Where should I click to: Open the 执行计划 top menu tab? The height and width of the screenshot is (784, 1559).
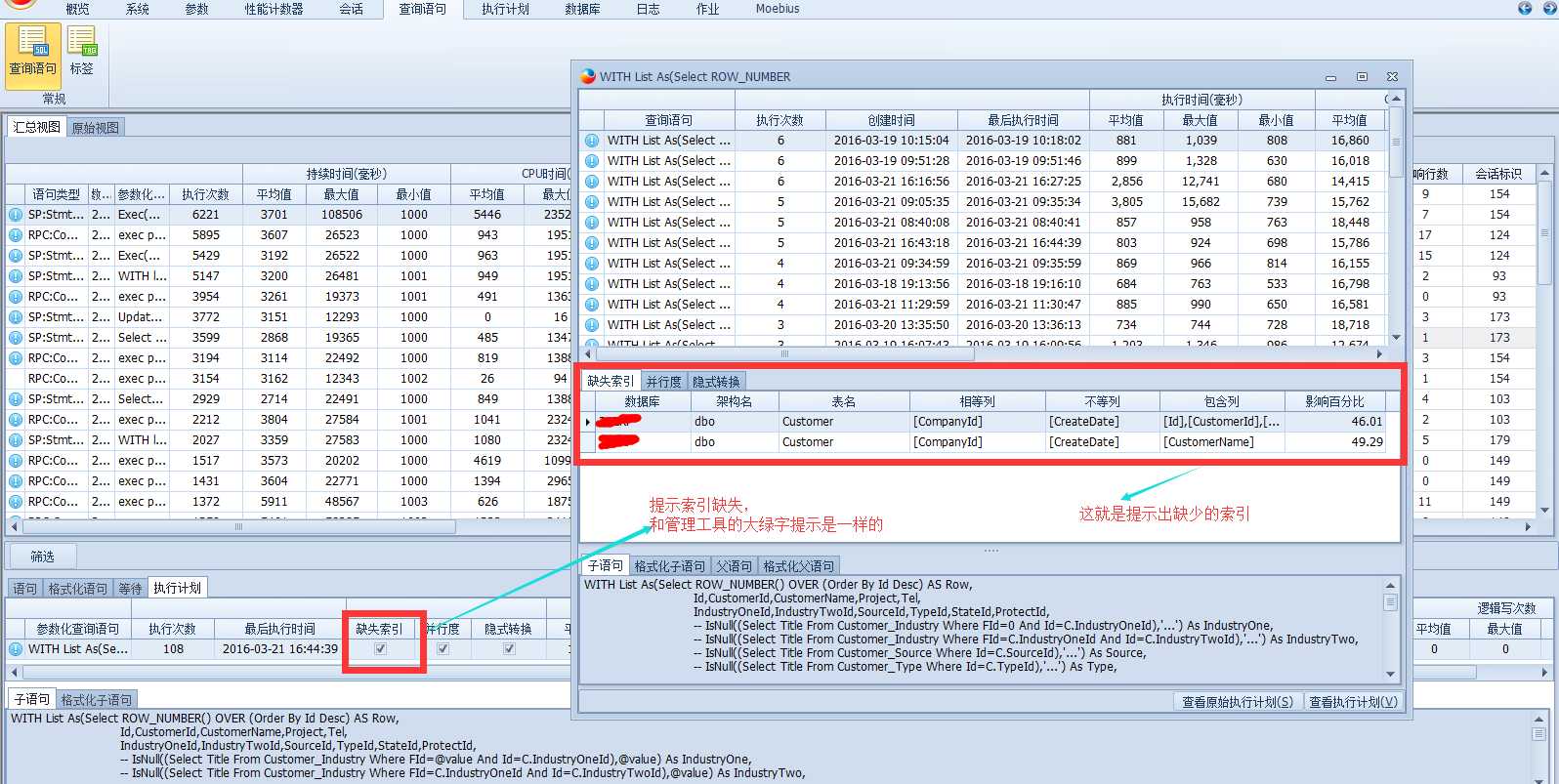point(505,9)
